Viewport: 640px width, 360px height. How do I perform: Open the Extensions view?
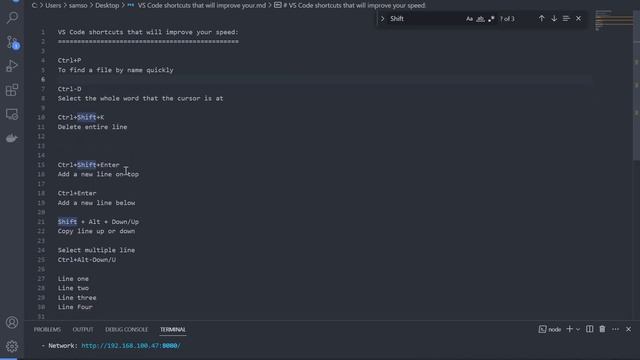[12, 90]
